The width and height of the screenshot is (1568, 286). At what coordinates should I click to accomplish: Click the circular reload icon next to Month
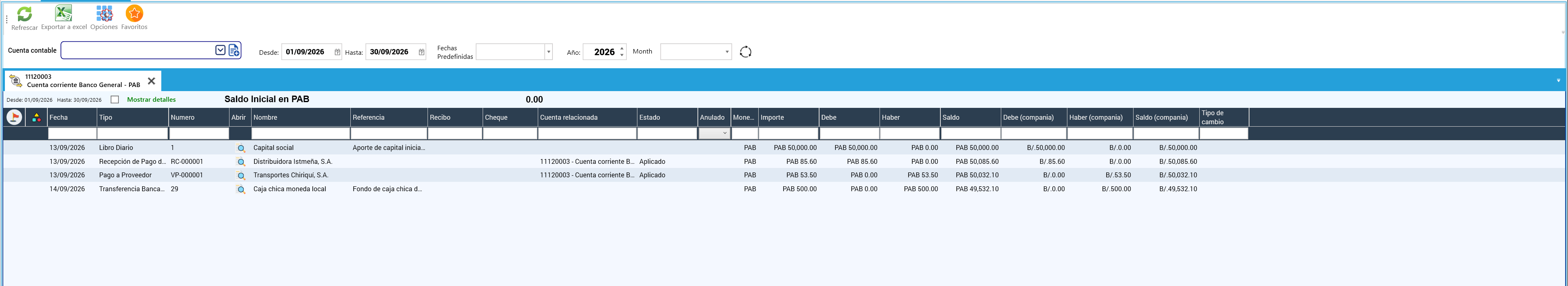tap(746, 52)
